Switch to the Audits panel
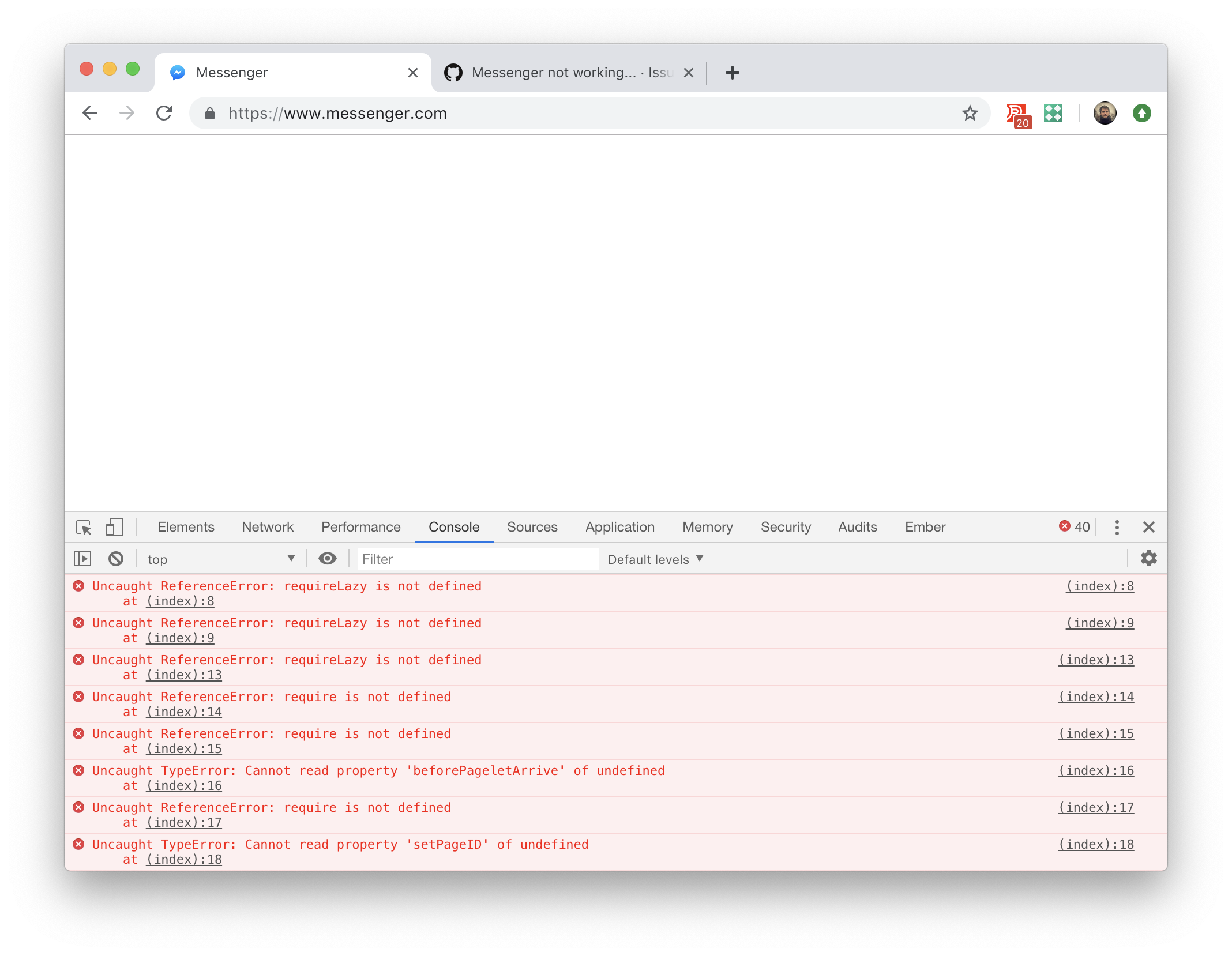 pyautogui.click(x=858, y=527)
